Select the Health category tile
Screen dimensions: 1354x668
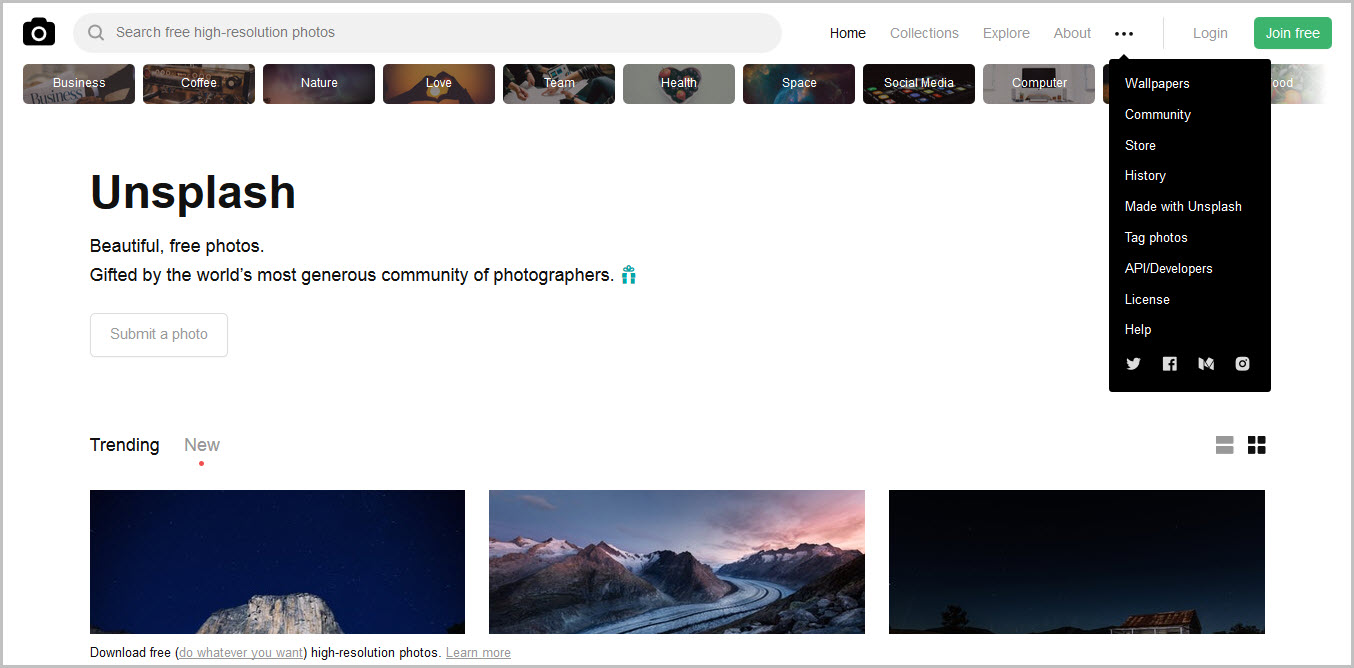coord(679,84)
